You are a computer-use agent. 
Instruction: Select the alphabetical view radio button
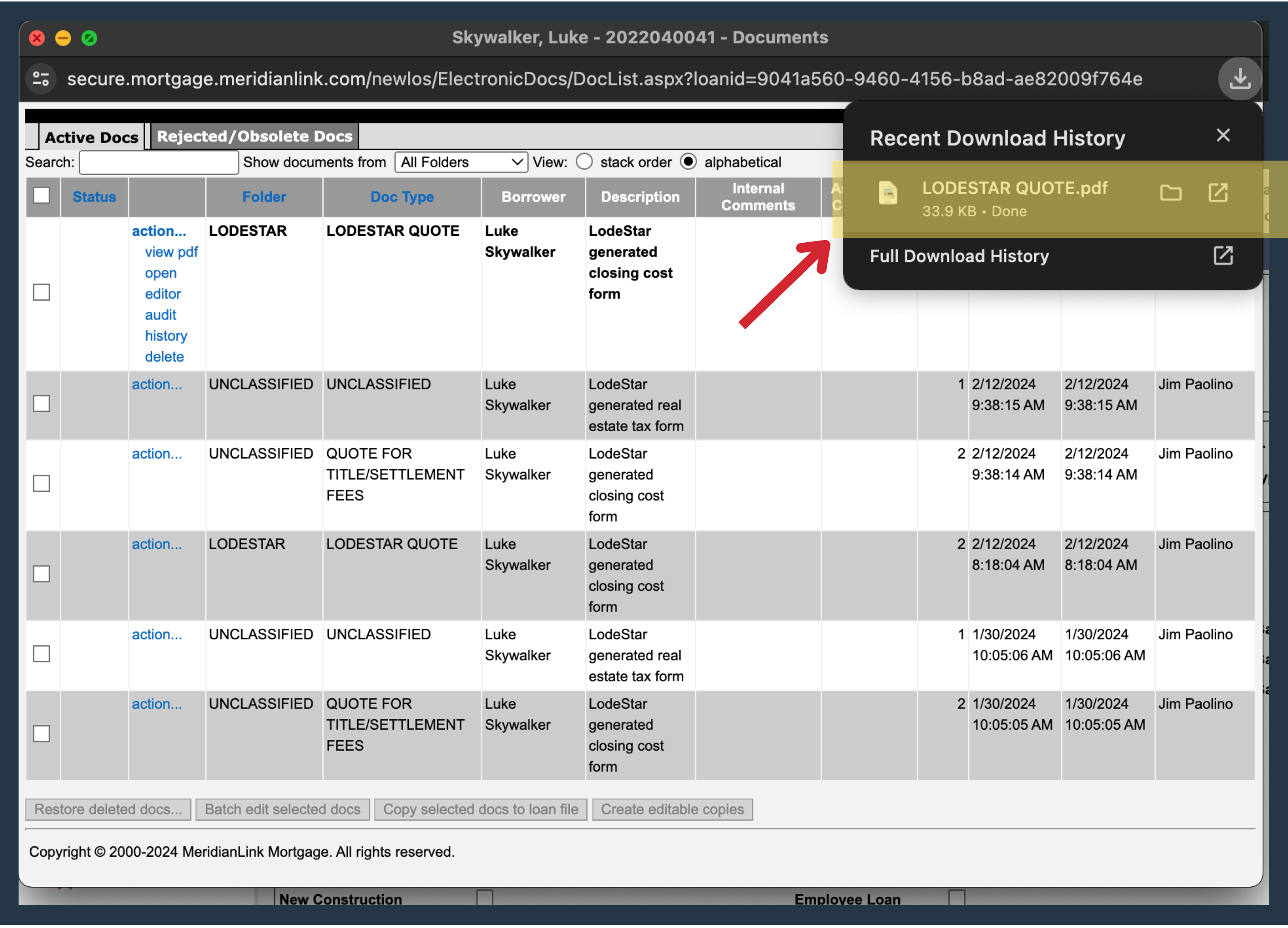(x=688, y=162)
